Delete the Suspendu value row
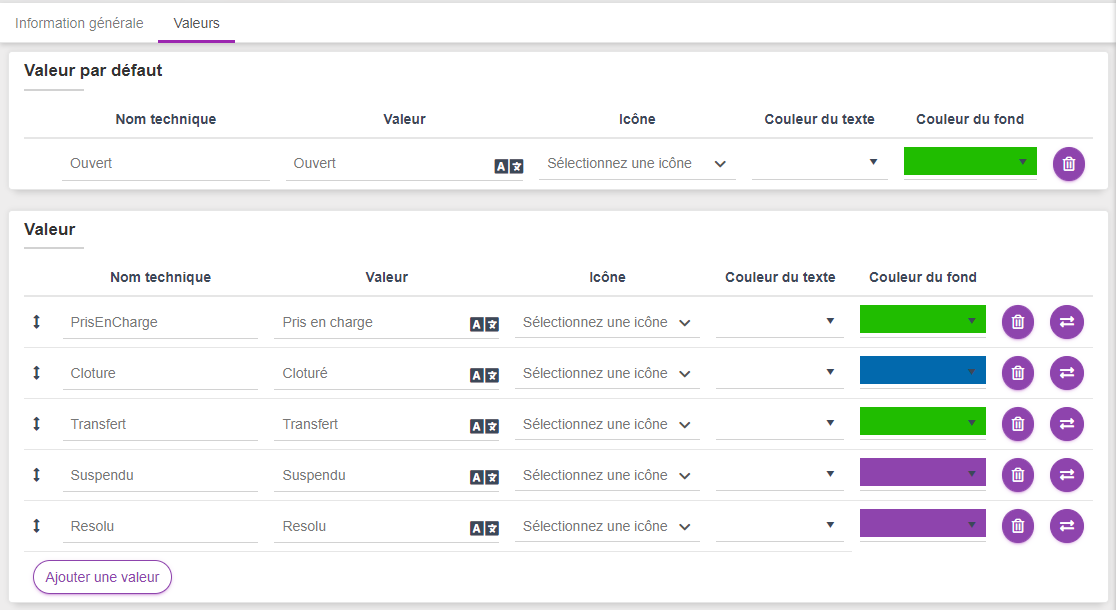This screenshot has height=610, width=1116. click(x=1017, y=475)
